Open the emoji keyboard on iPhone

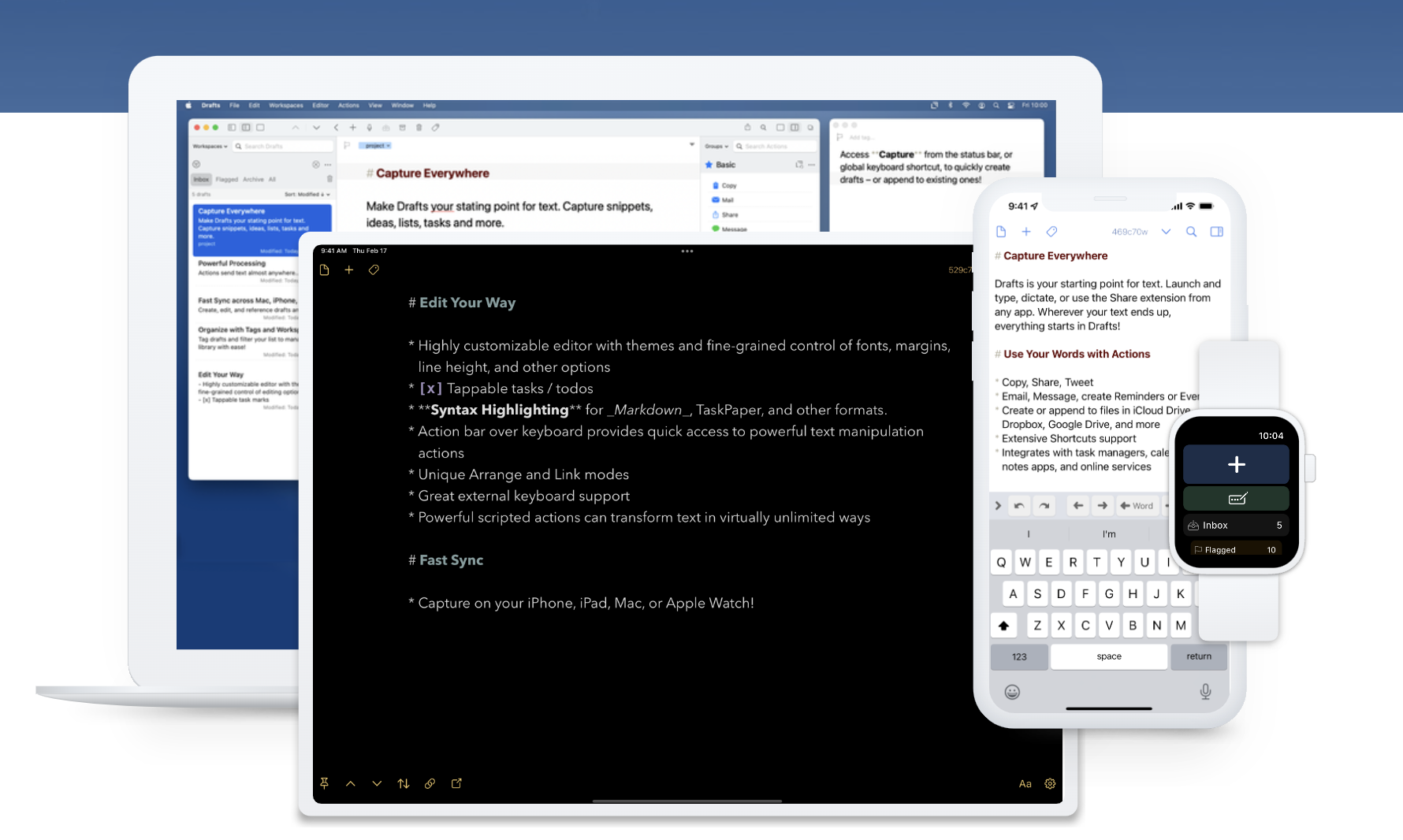1012,692
